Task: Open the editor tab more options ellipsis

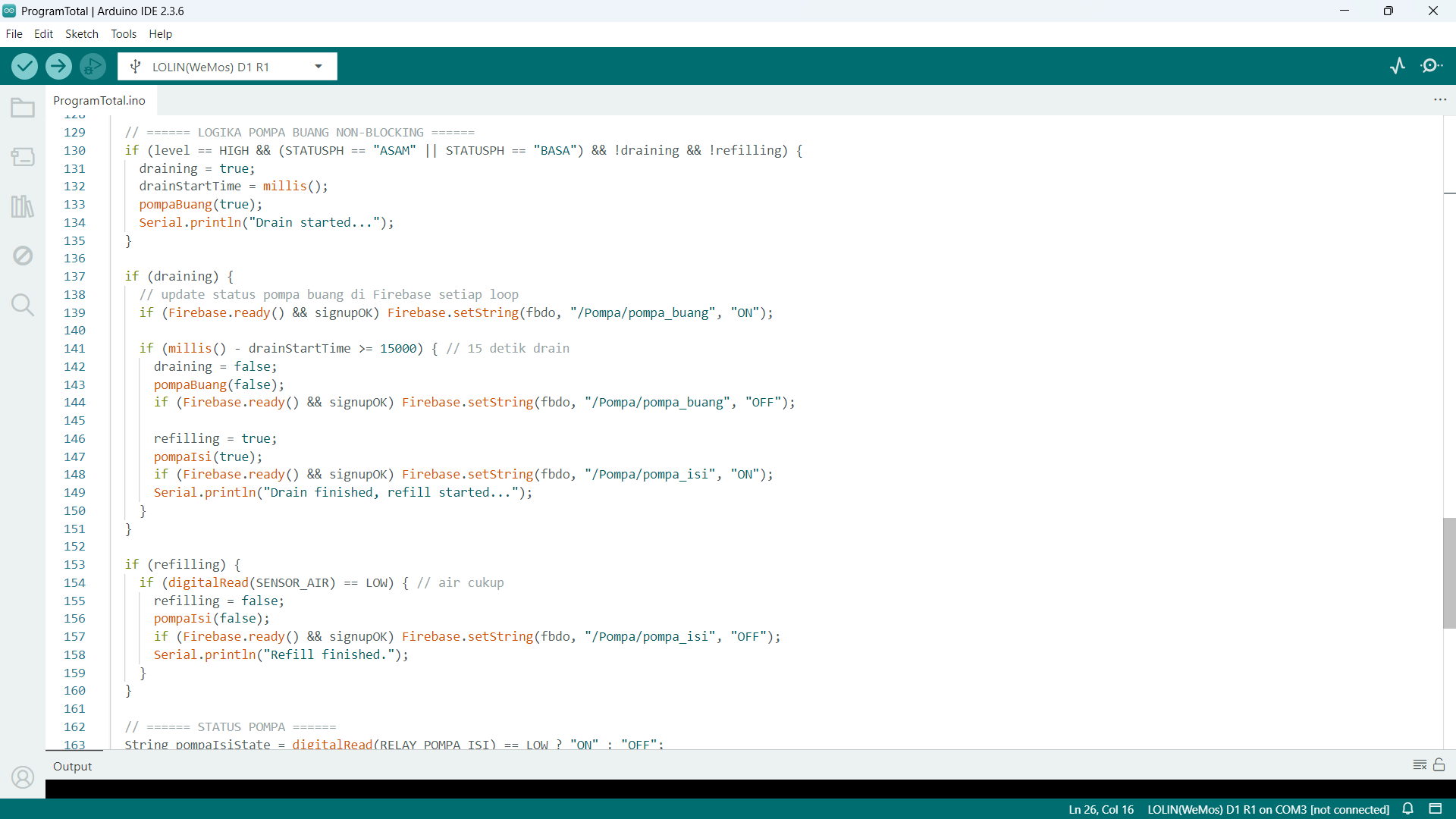Action: coord(1440,100)
